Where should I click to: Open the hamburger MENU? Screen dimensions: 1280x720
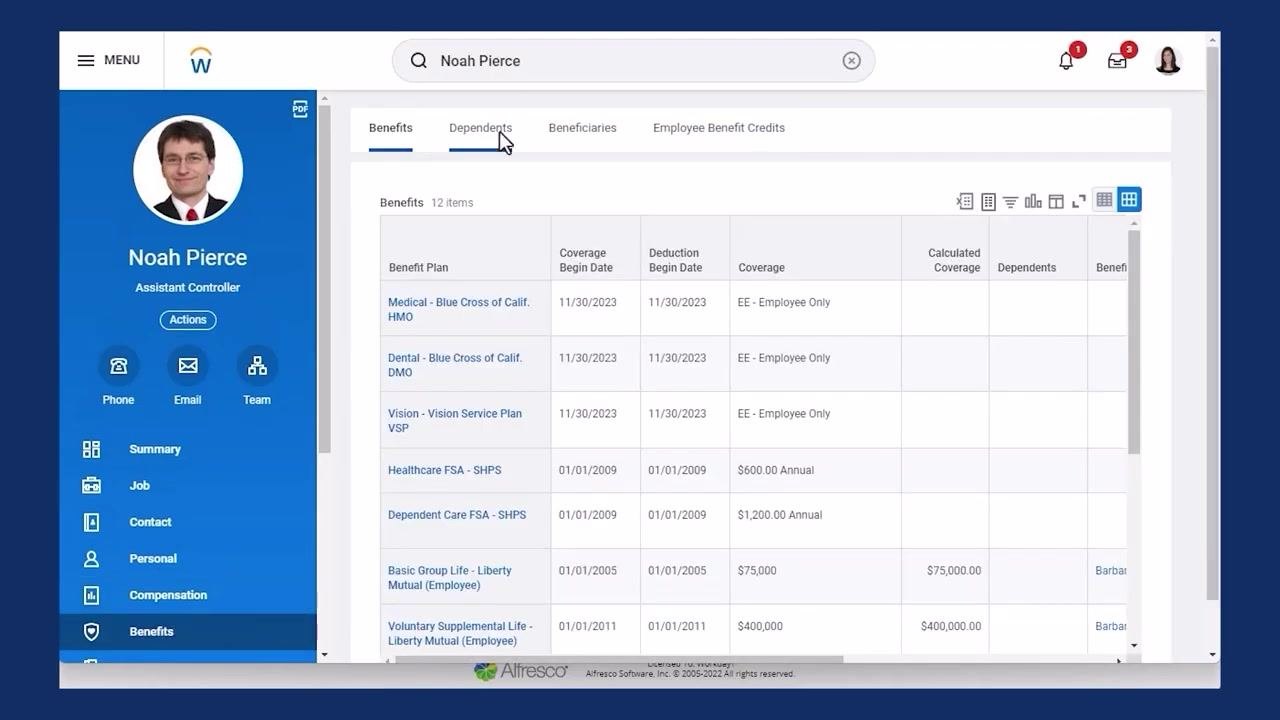(x=108, y=60)
